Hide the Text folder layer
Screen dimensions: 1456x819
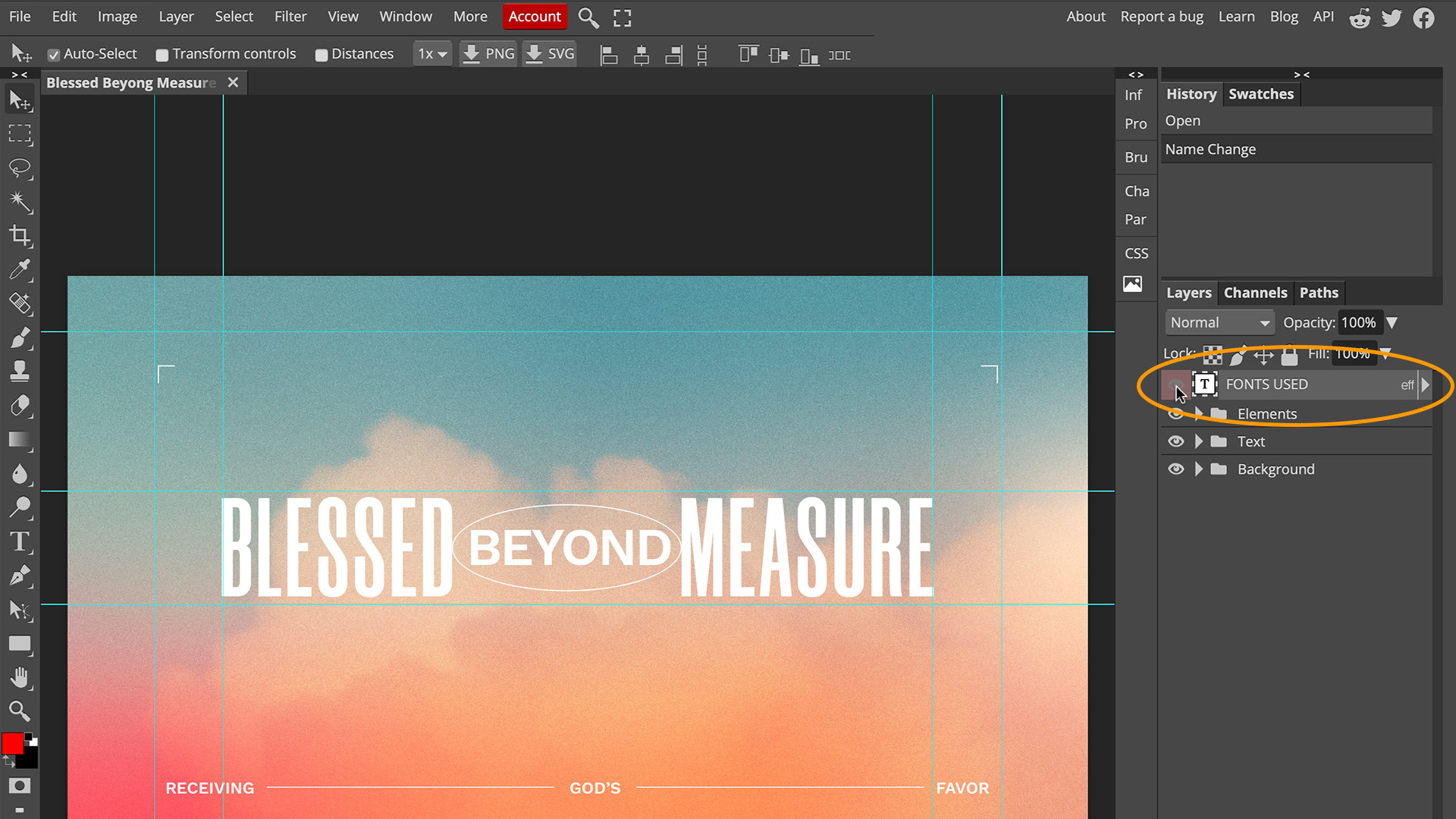1175,441
